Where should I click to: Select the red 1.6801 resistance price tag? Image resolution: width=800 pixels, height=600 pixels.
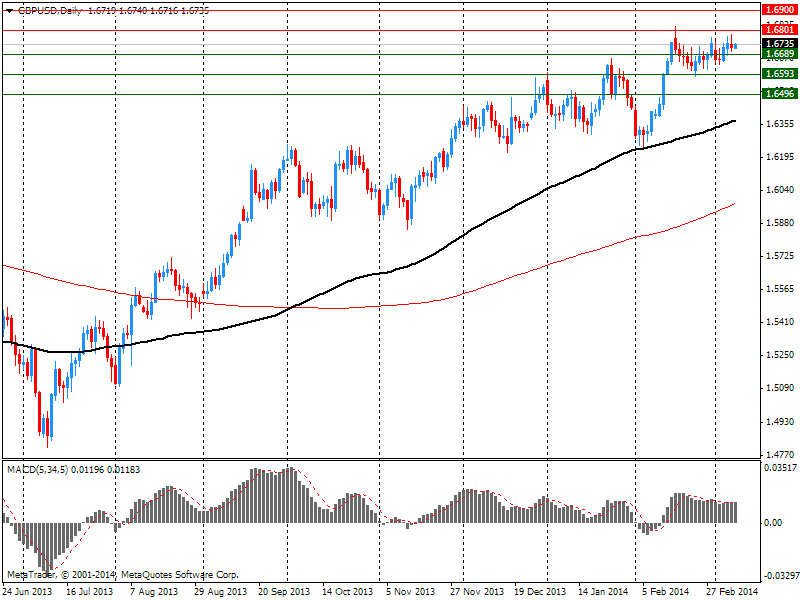[x=779, y=31]
